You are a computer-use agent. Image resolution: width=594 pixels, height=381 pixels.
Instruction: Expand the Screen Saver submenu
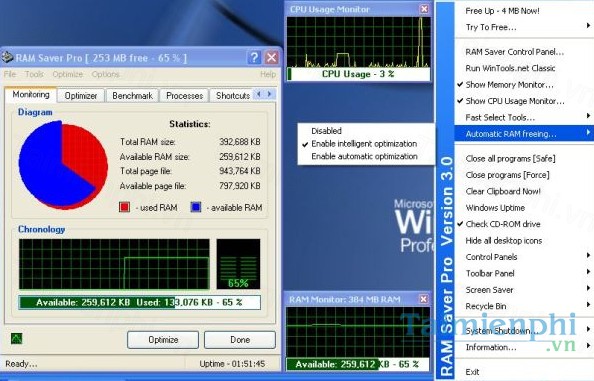pos(524,290)
